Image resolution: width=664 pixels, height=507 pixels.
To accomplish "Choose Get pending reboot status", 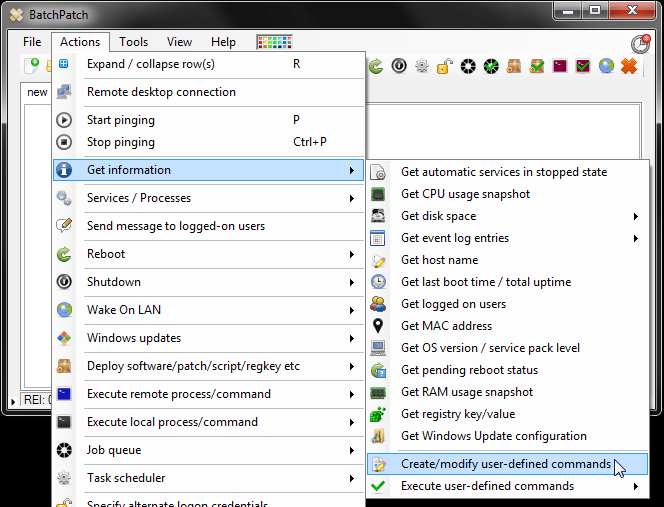I will (x=507, y=370).
